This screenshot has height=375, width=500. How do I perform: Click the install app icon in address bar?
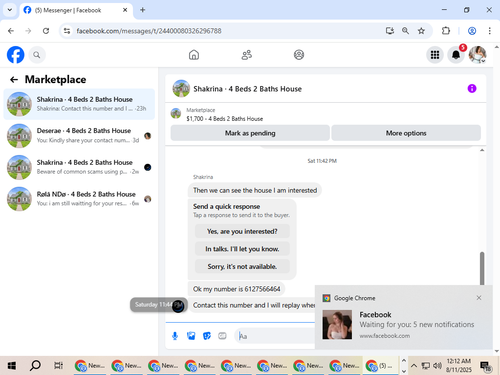[x=390, y=31]
